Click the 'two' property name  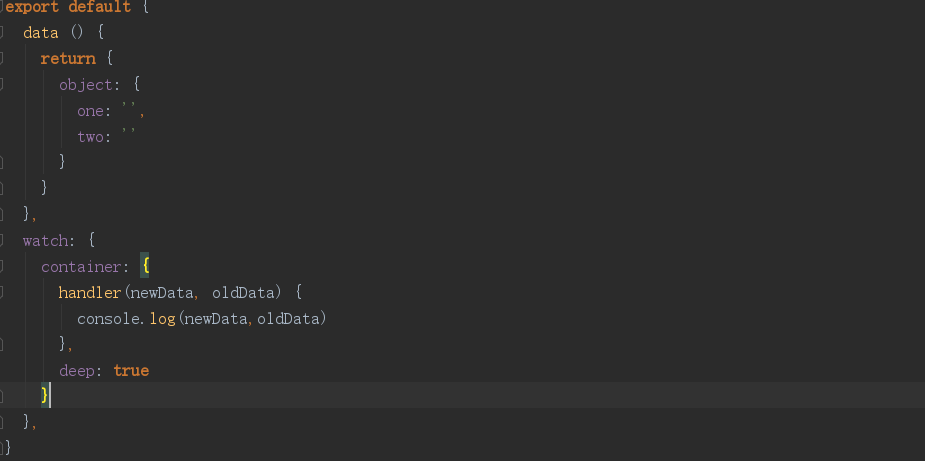click(90, 137)
